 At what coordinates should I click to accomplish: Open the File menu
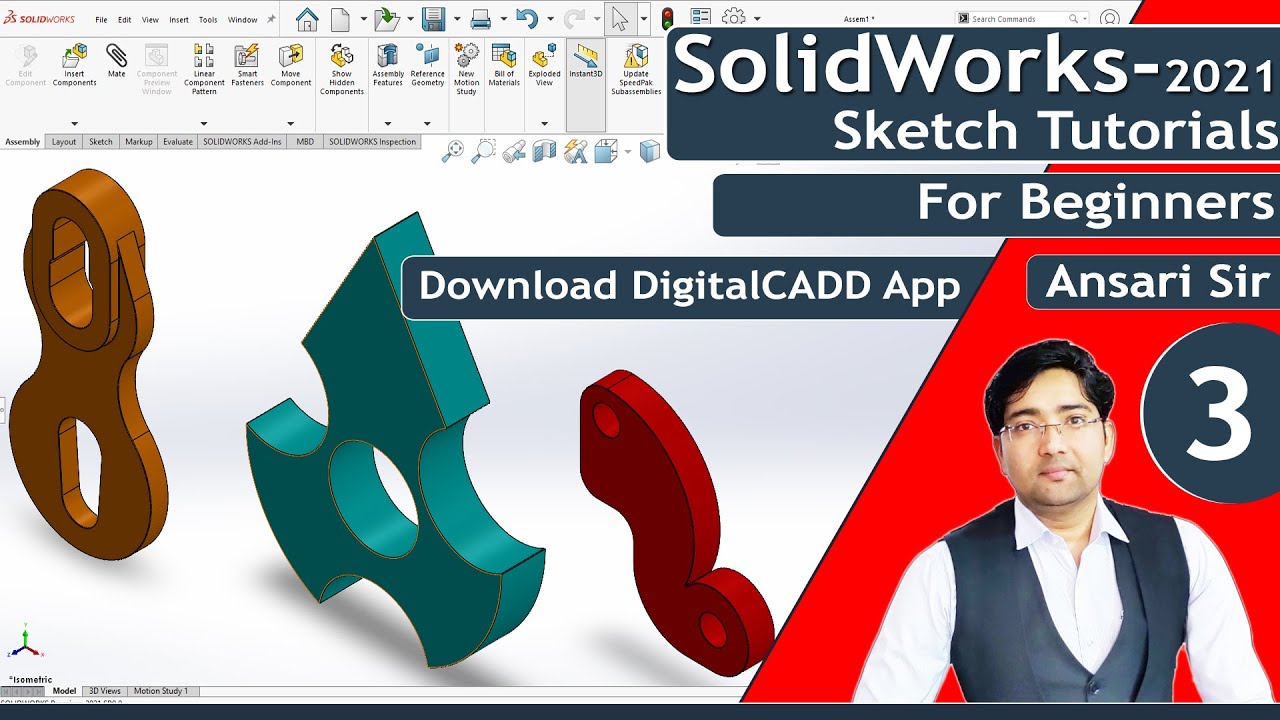click(x=101, y=20)
